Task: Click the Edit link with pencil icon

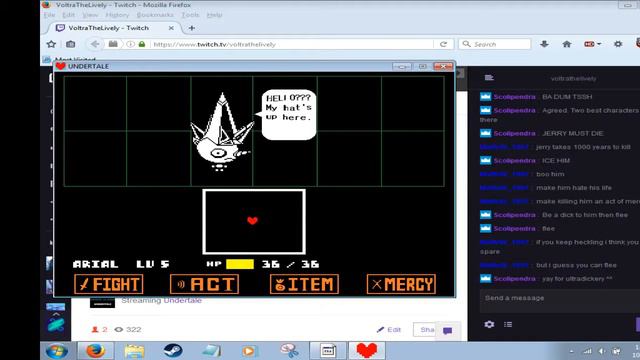Action: point(389,329)
